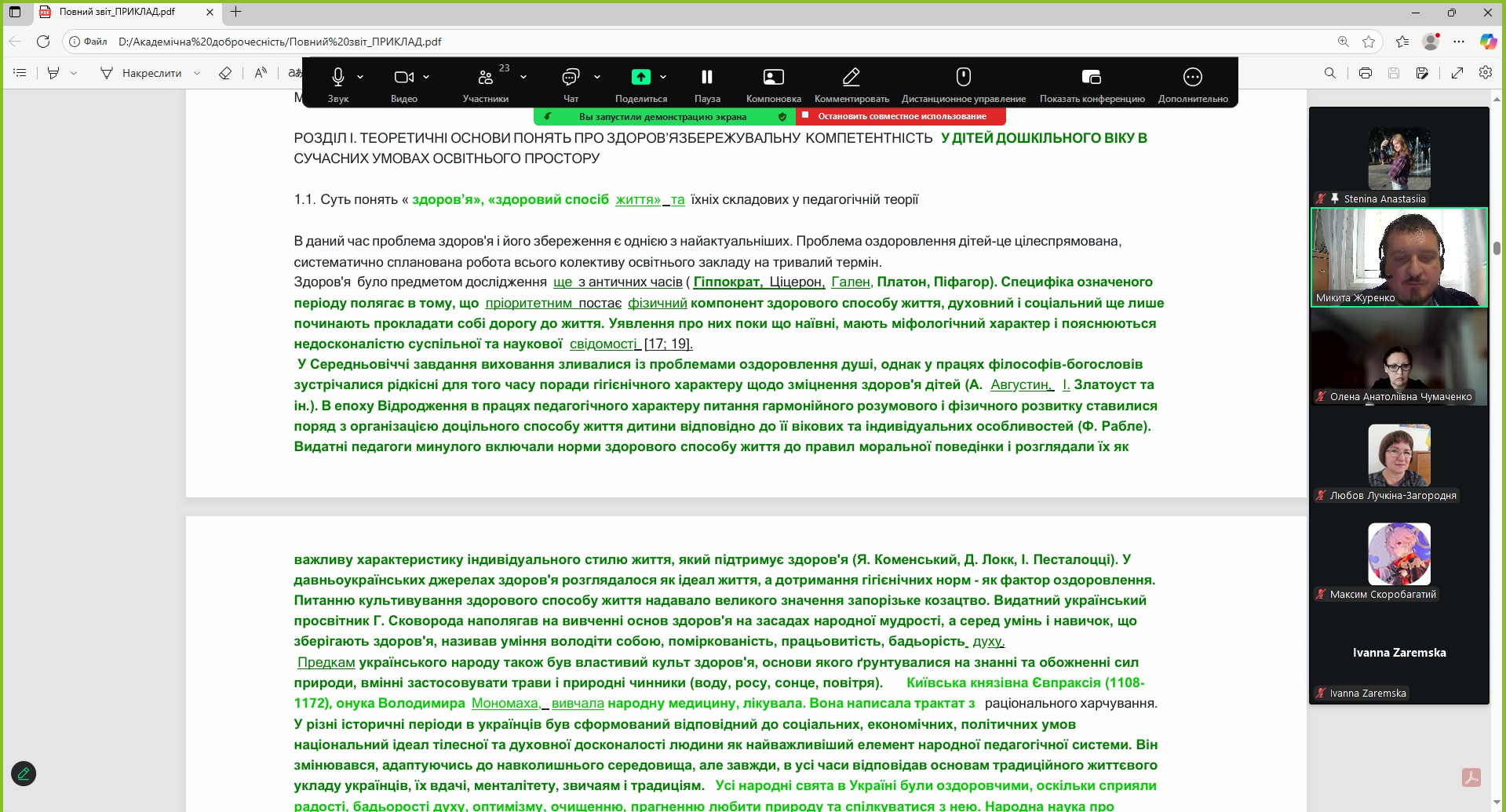Open Дистанционное управление remote control

coord(963,77)
